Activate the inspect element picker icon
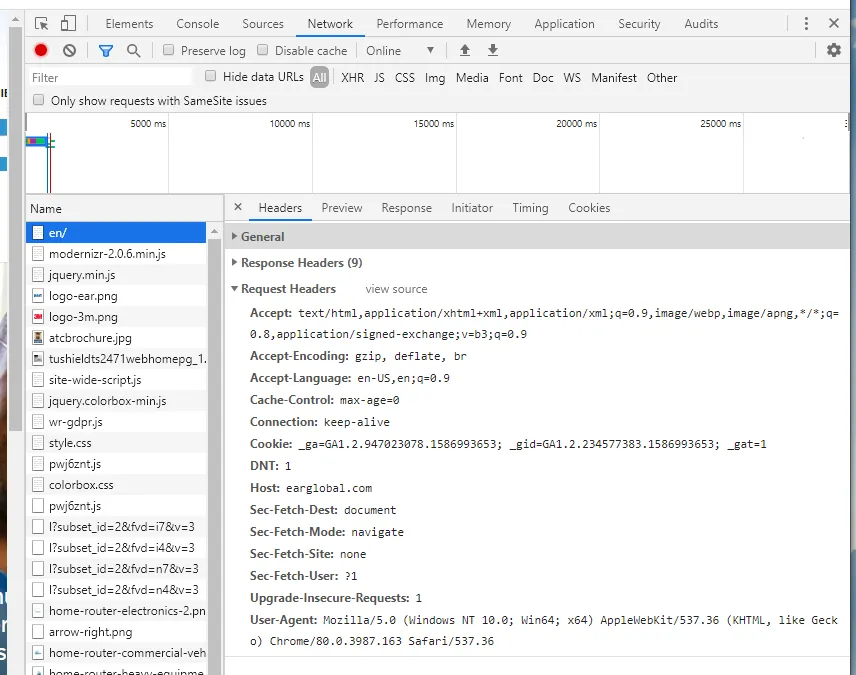 [41, 23]
